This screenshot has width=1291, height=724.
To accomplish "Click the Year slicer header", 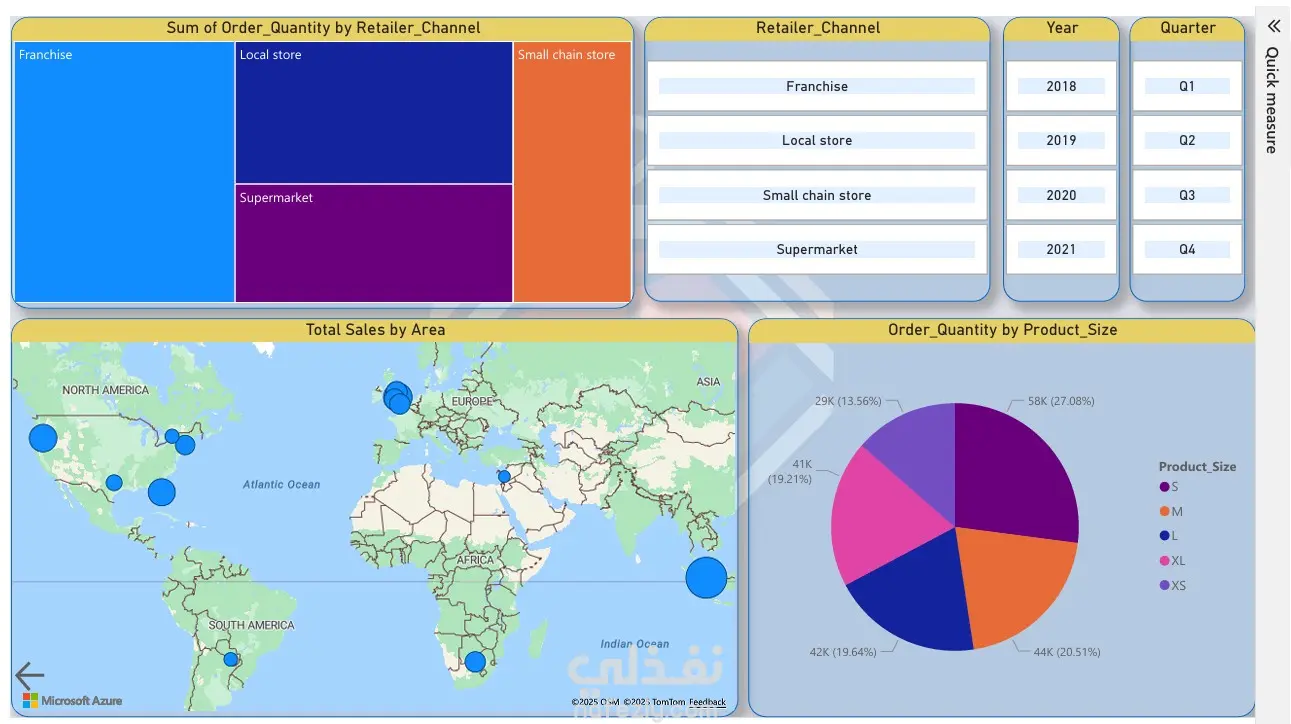I will (x=1061, y=28).
